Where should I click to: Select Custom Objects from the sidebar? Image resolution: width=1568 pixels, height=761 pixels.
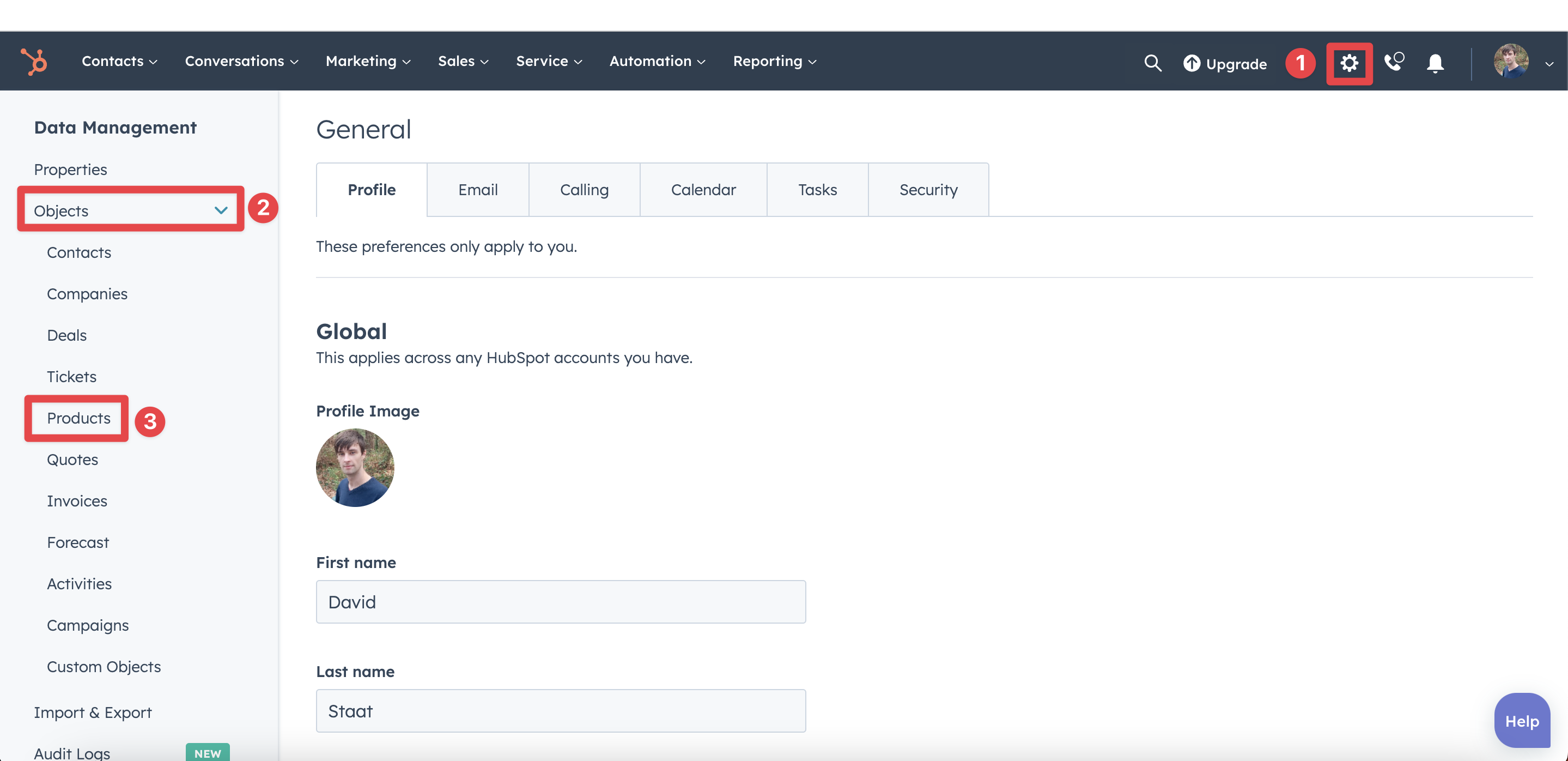point(104,667)
